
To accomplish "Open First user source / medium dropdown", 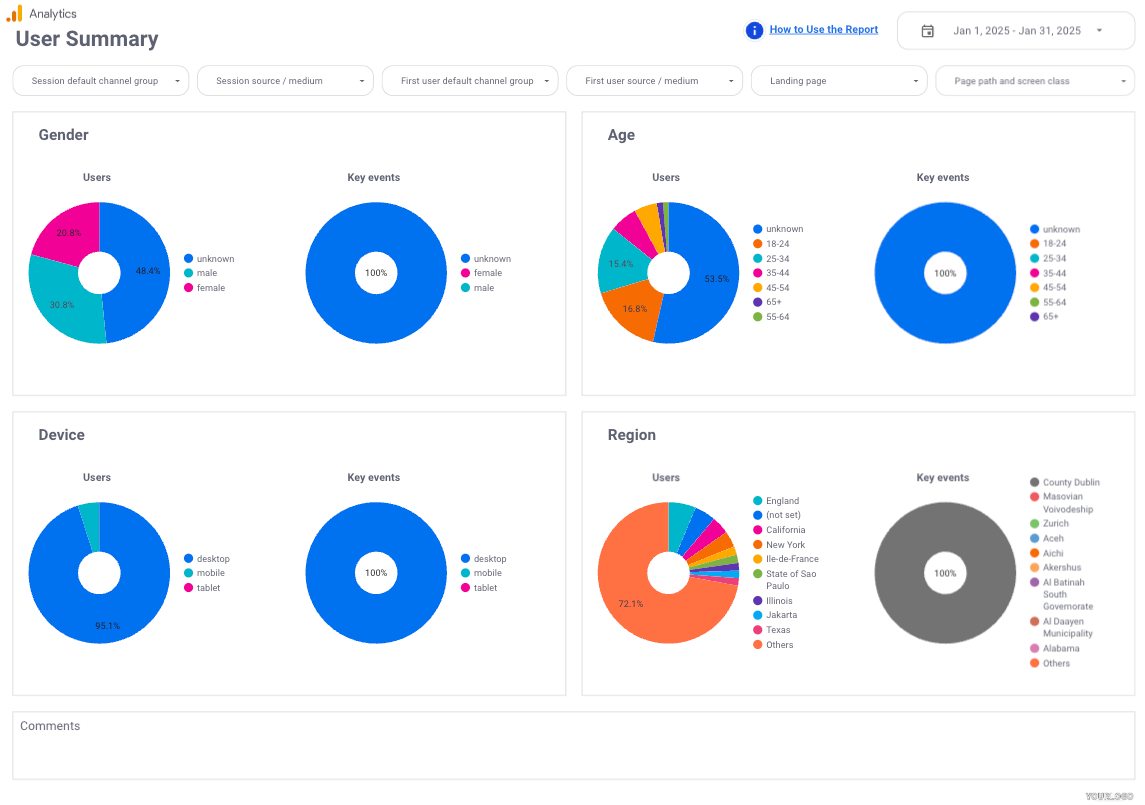I will click(654, 81).
